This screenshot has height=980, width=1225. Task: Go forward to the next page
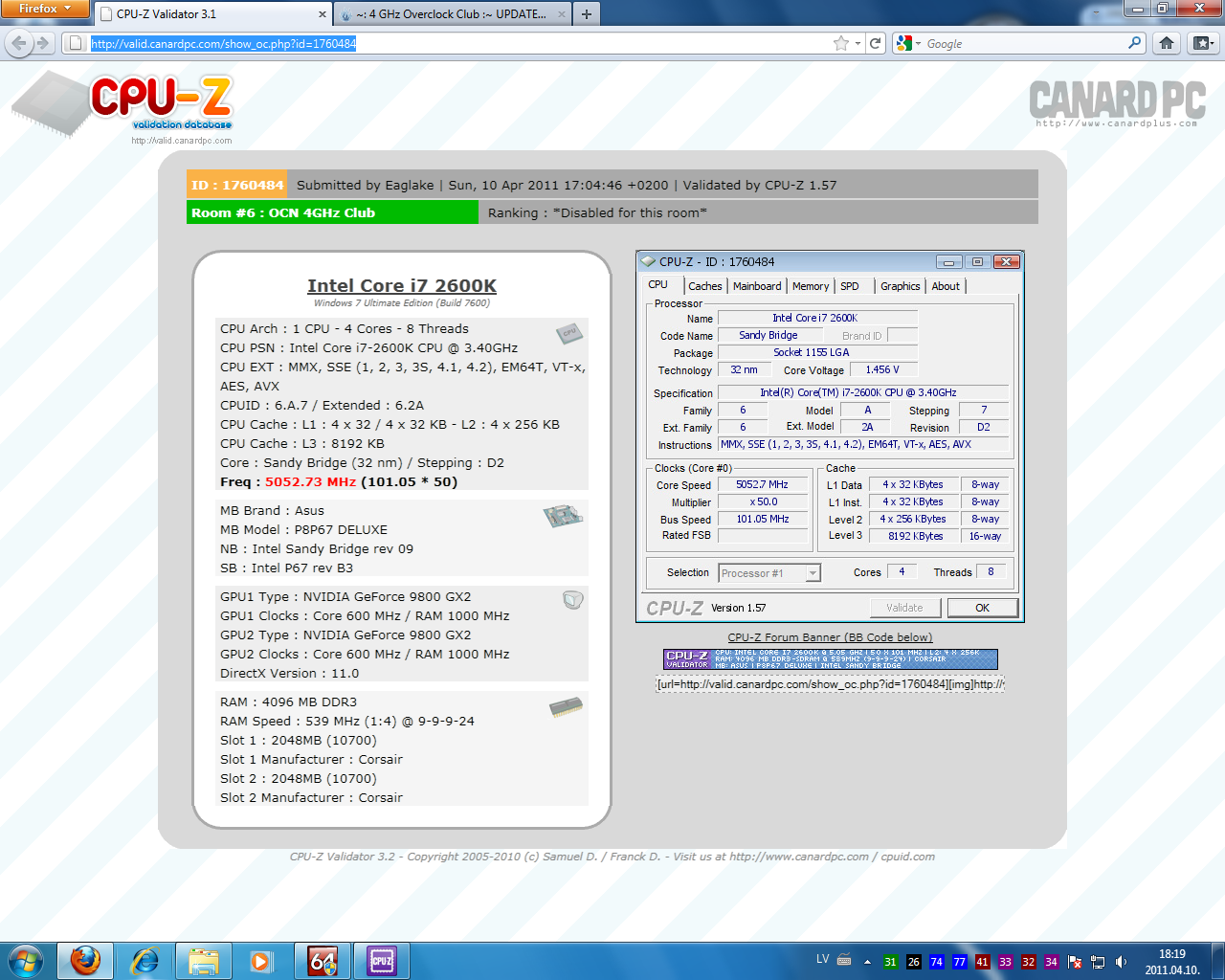(42, 43)
